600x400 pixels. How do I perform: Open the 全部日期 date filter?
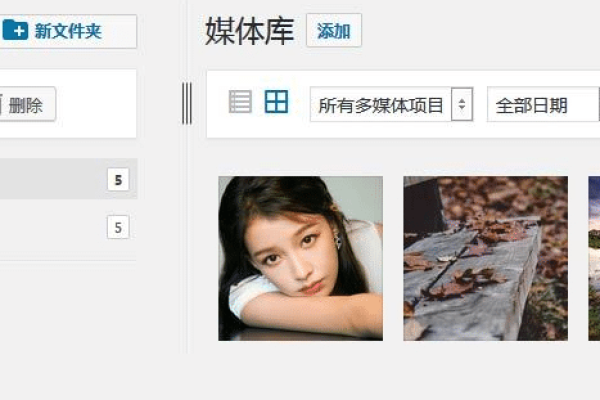point(543,104)
